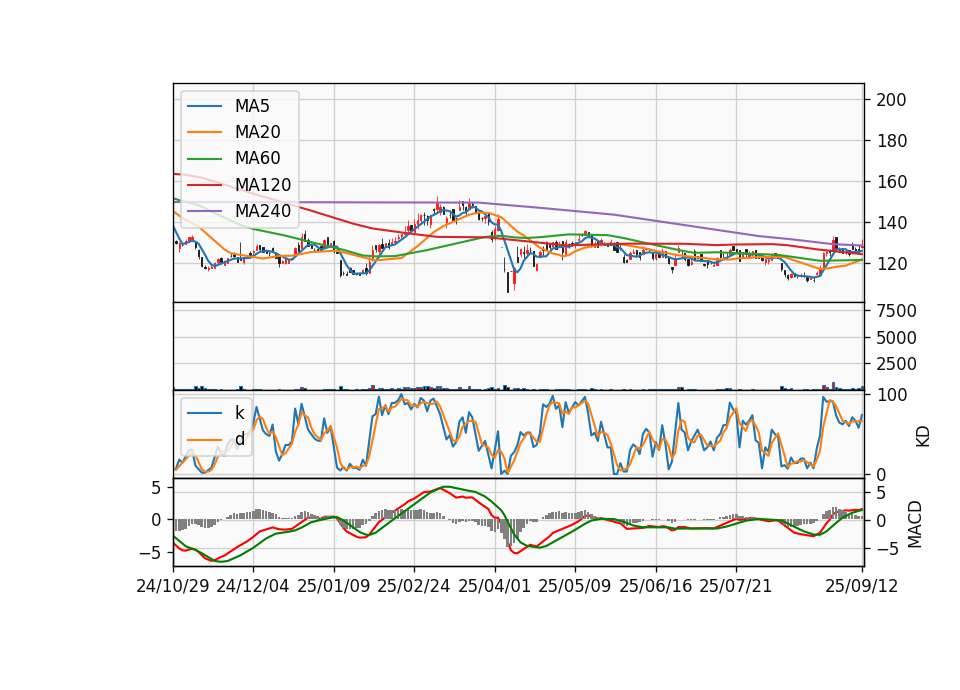The height and width of the screenshot is (690, 960).
Task: Click the 100 tick on KD axis
Action: tap(891, 395)
